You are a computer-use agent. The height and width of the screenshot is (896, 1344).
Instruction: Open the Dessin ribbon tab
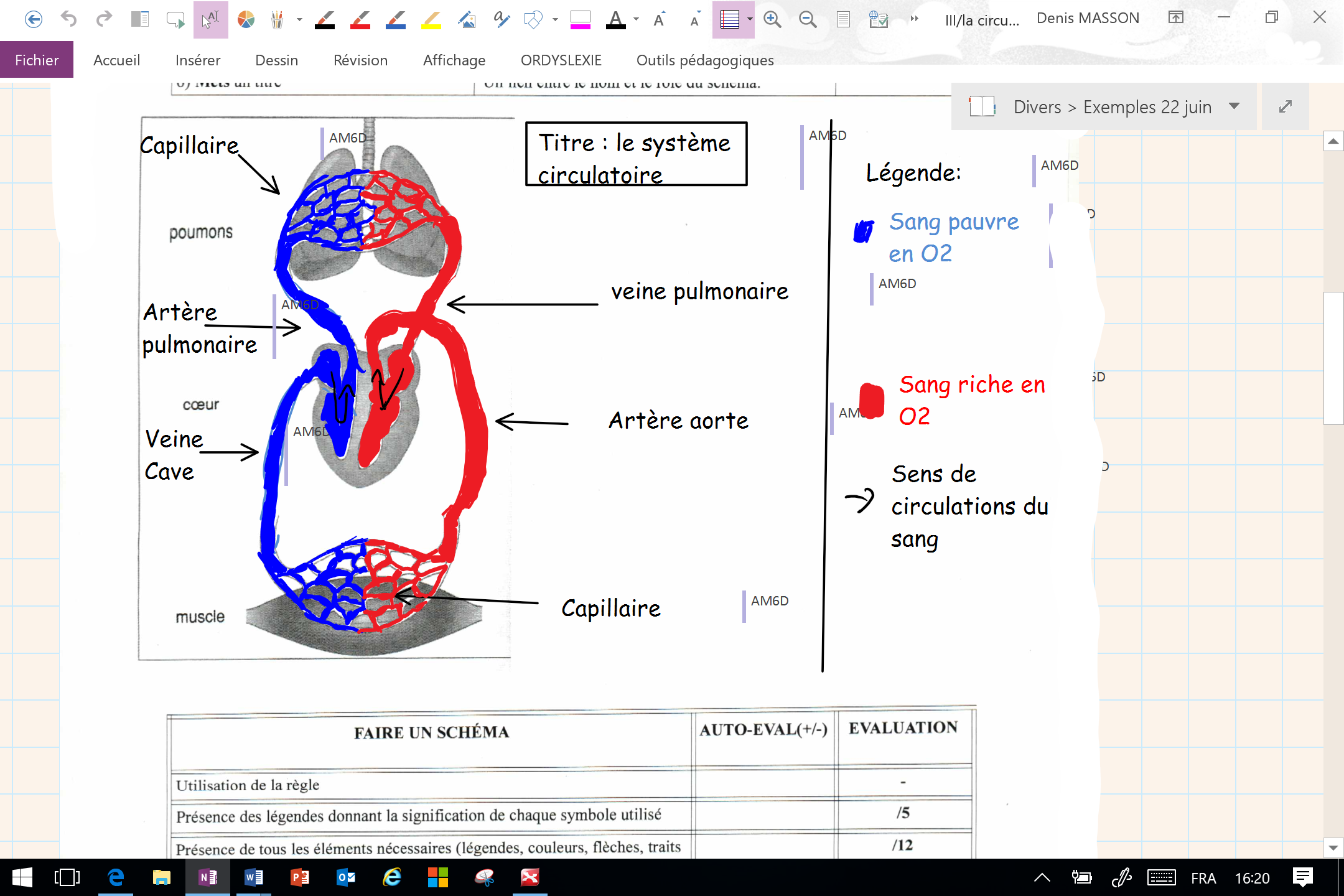[276, 60]
